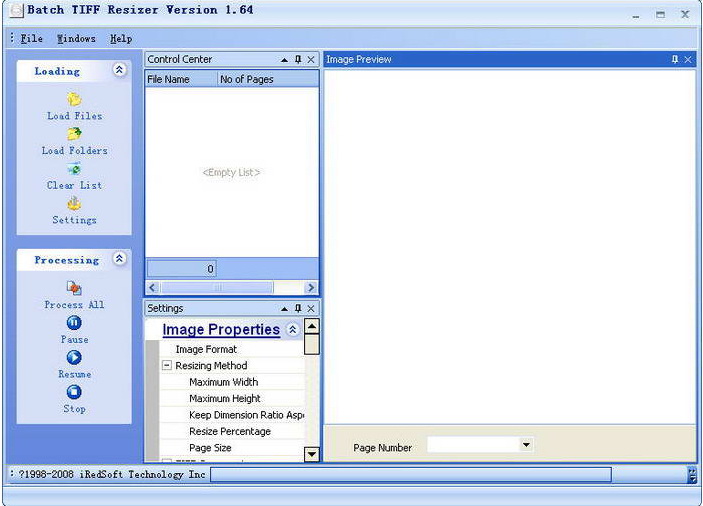Click the file count field showing 0

(182, 269)
